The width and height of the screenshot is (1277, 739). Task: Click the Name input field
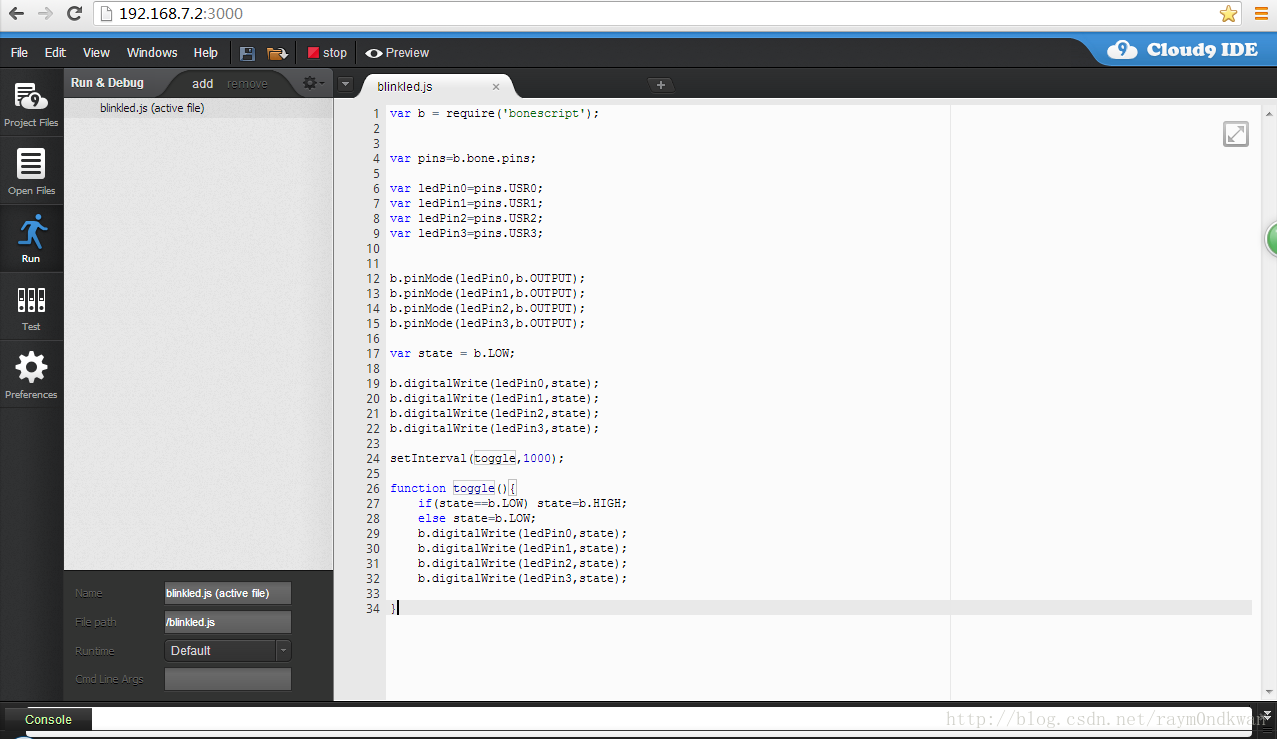[228, 593]
